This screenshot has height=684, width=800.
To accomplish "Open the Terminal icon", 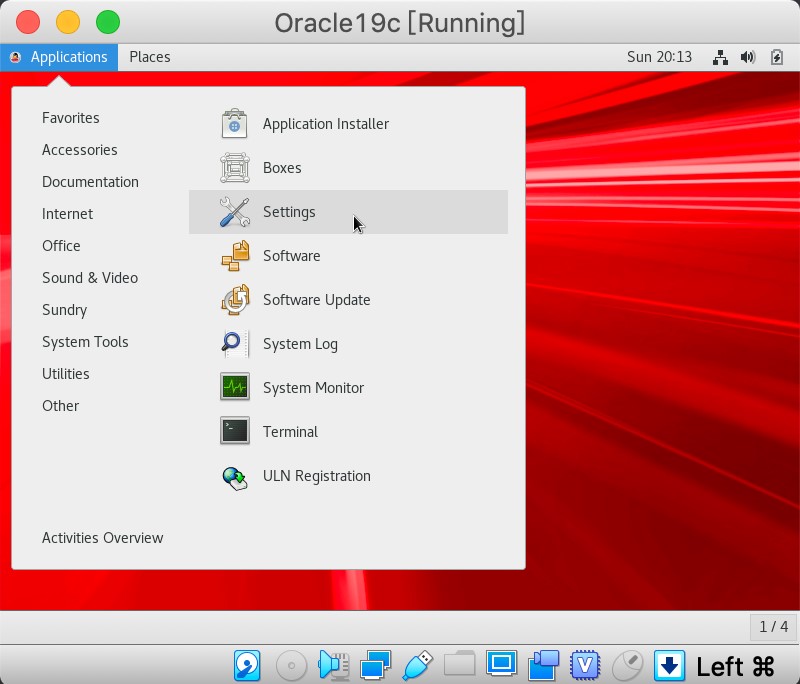I will pos(235,431).
